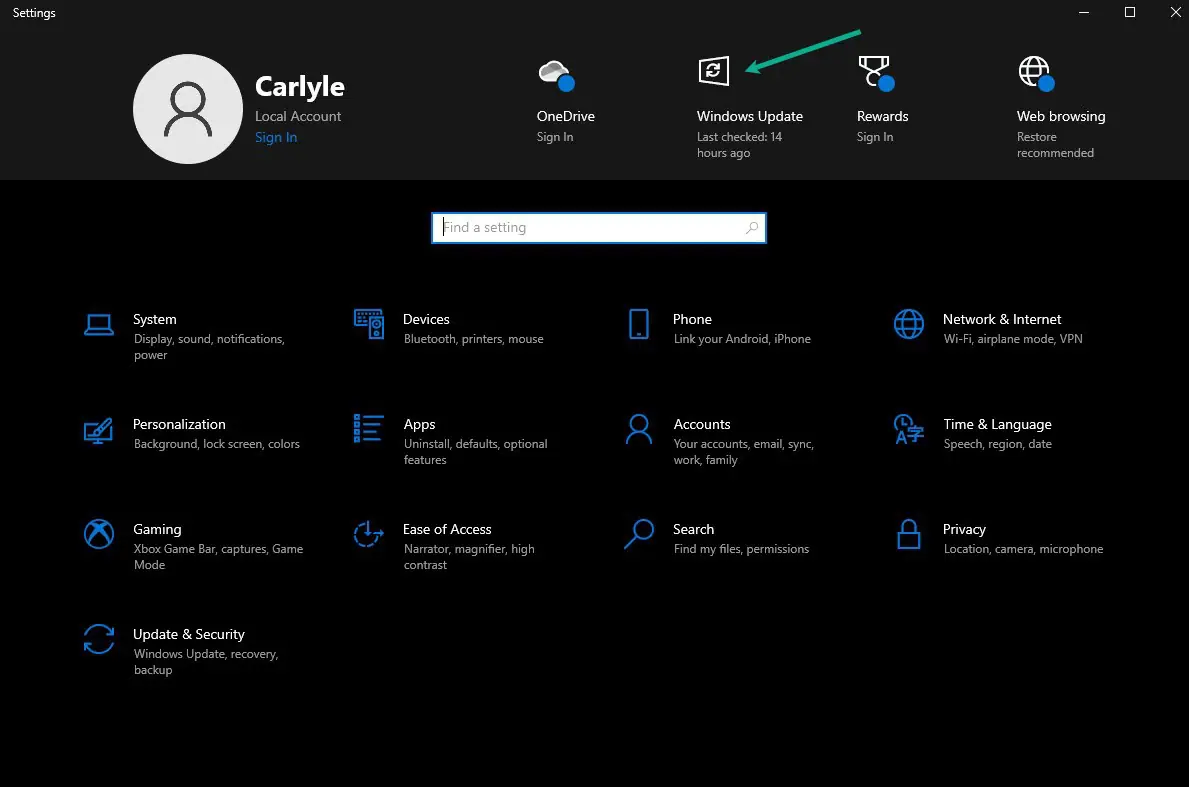Image resolution: width=1189 pixels, height=787 pixels.
Task: Open the Network & Internet globe icon
Action: coord(908,325)
